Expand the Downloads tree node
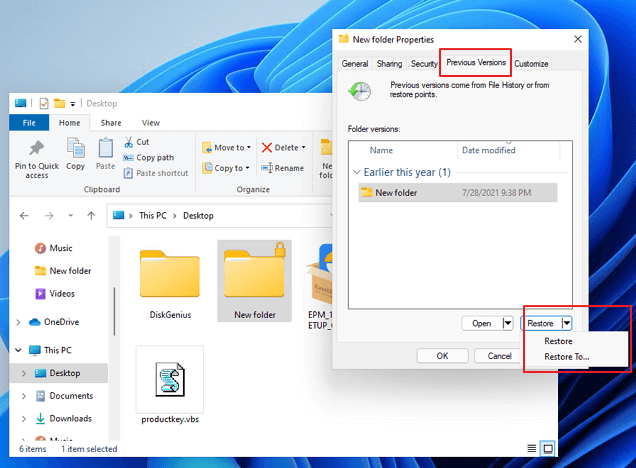Viewport: 636px width, 468px height. pos(24,419)
